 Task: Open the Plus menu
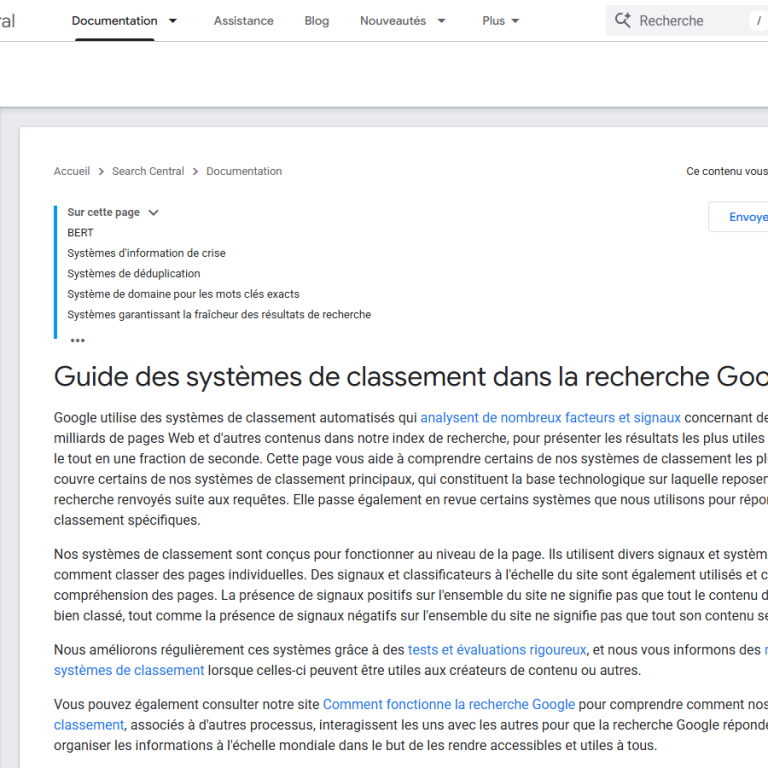coord(493,21)
